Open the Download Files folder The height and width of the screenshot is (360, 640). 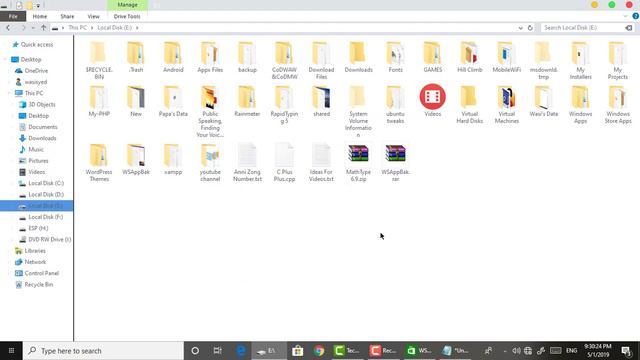point(321,61)
